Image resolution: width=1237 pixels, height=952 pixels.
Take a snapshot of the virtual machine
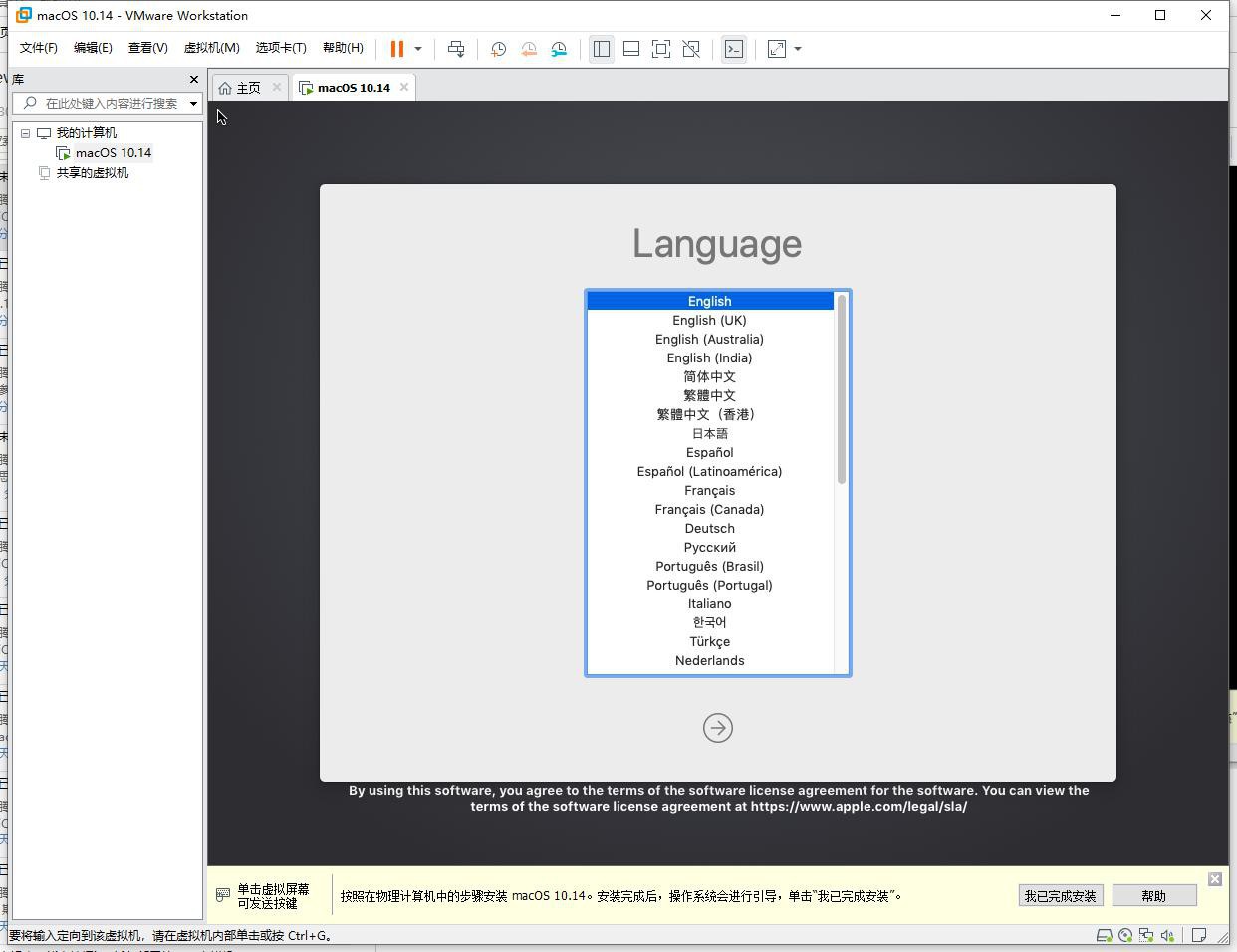[499, 49]
